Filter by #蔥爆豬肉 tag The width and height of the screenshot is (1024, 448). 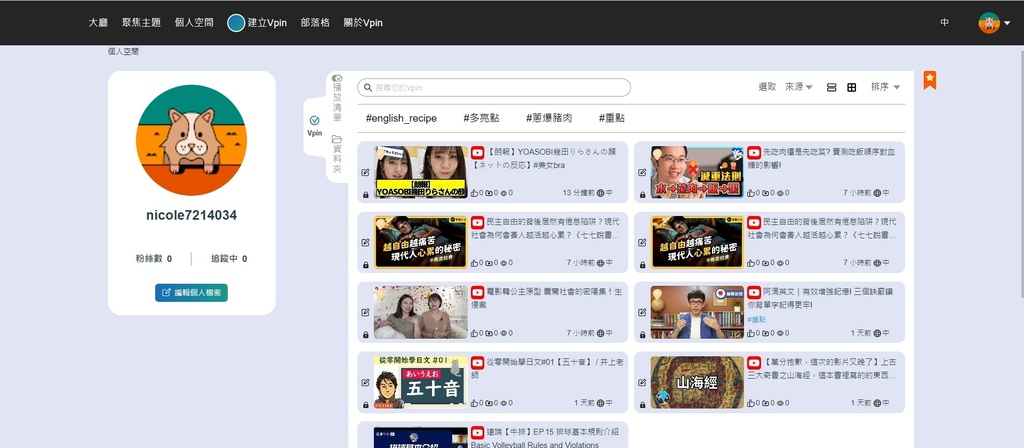point(549,118)
